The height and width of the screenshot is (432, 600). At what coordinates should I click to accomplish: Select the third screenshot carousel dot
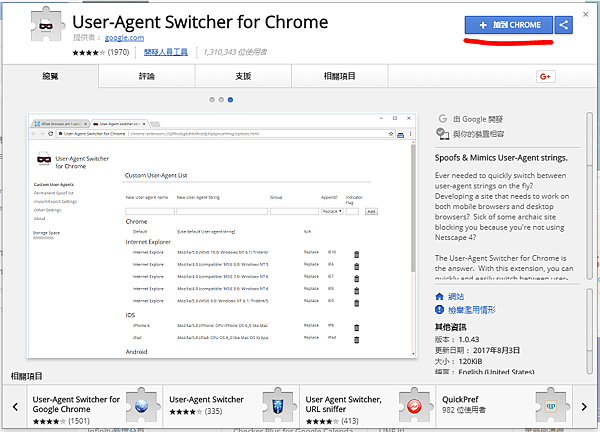tap(230, 100)
